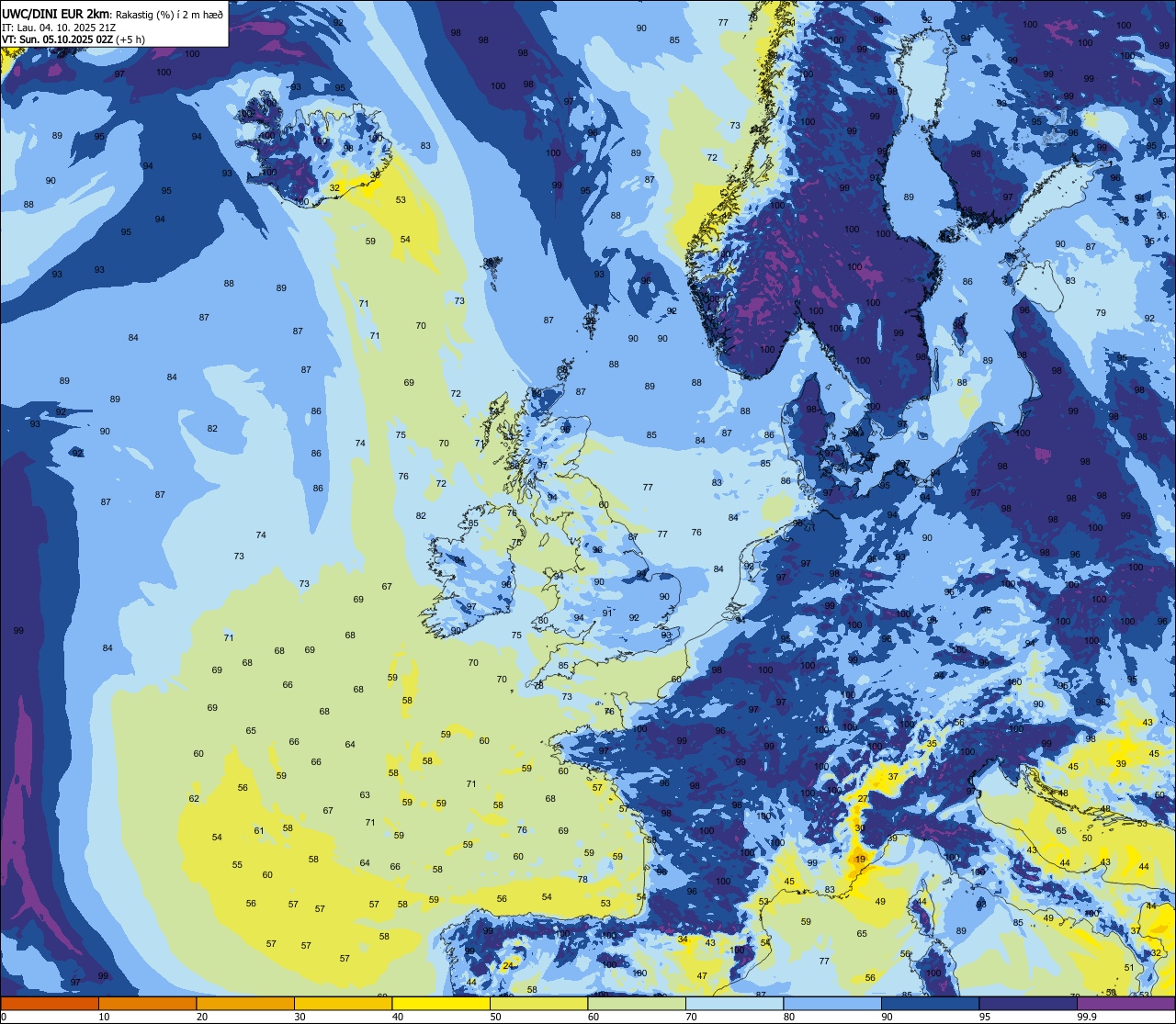
Task: Click the 'IT: Lau. 04. 10. 2025 21Z' line
Action: (x=59, y=28)
